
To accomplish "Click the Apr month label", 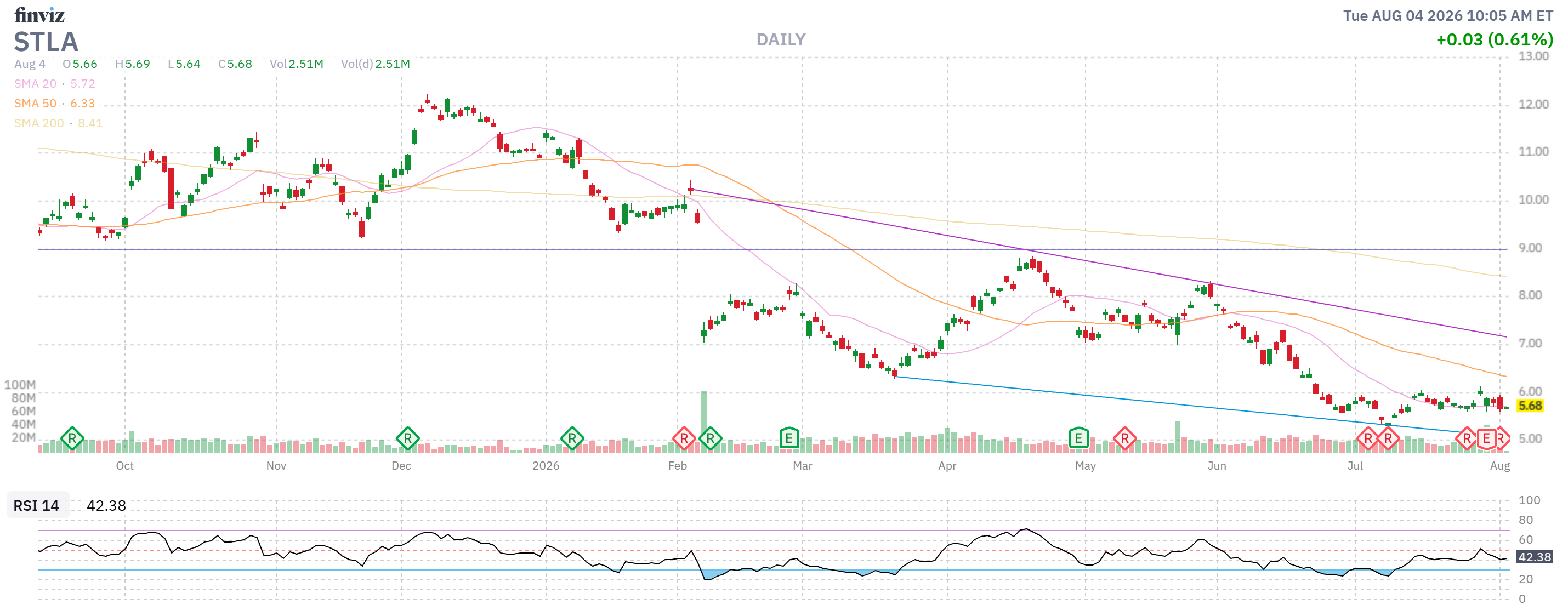I will point(946,466).
